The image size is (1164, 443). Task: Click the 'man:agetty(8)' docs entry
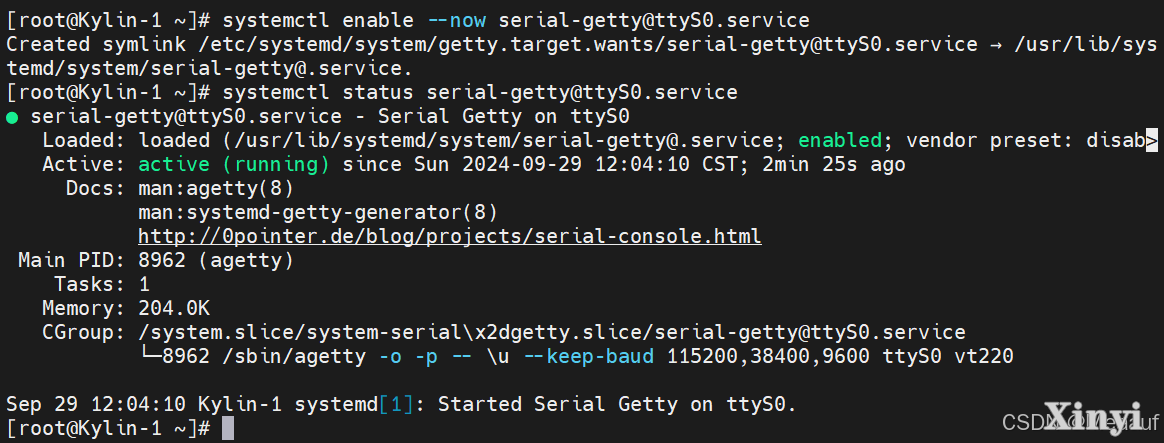click(216, 188)
